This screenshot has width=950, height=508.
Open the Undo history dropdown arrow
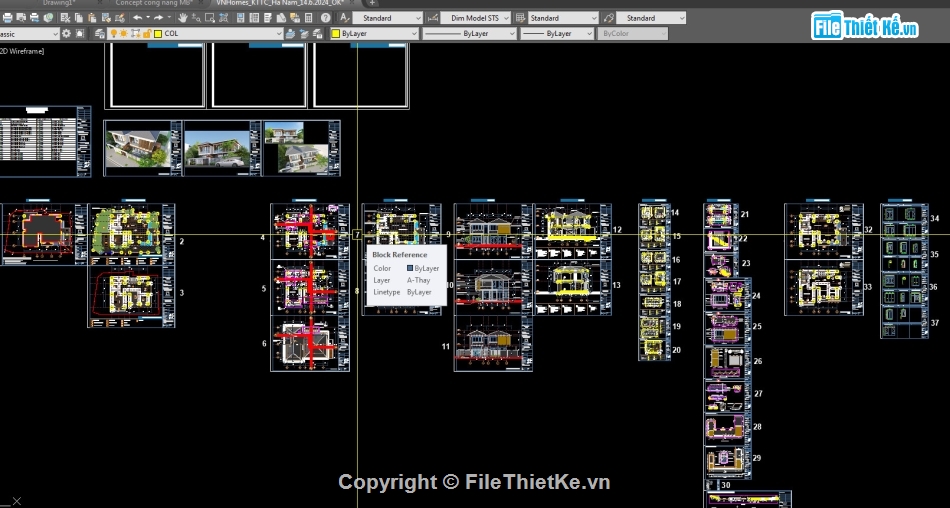point(148,18)
